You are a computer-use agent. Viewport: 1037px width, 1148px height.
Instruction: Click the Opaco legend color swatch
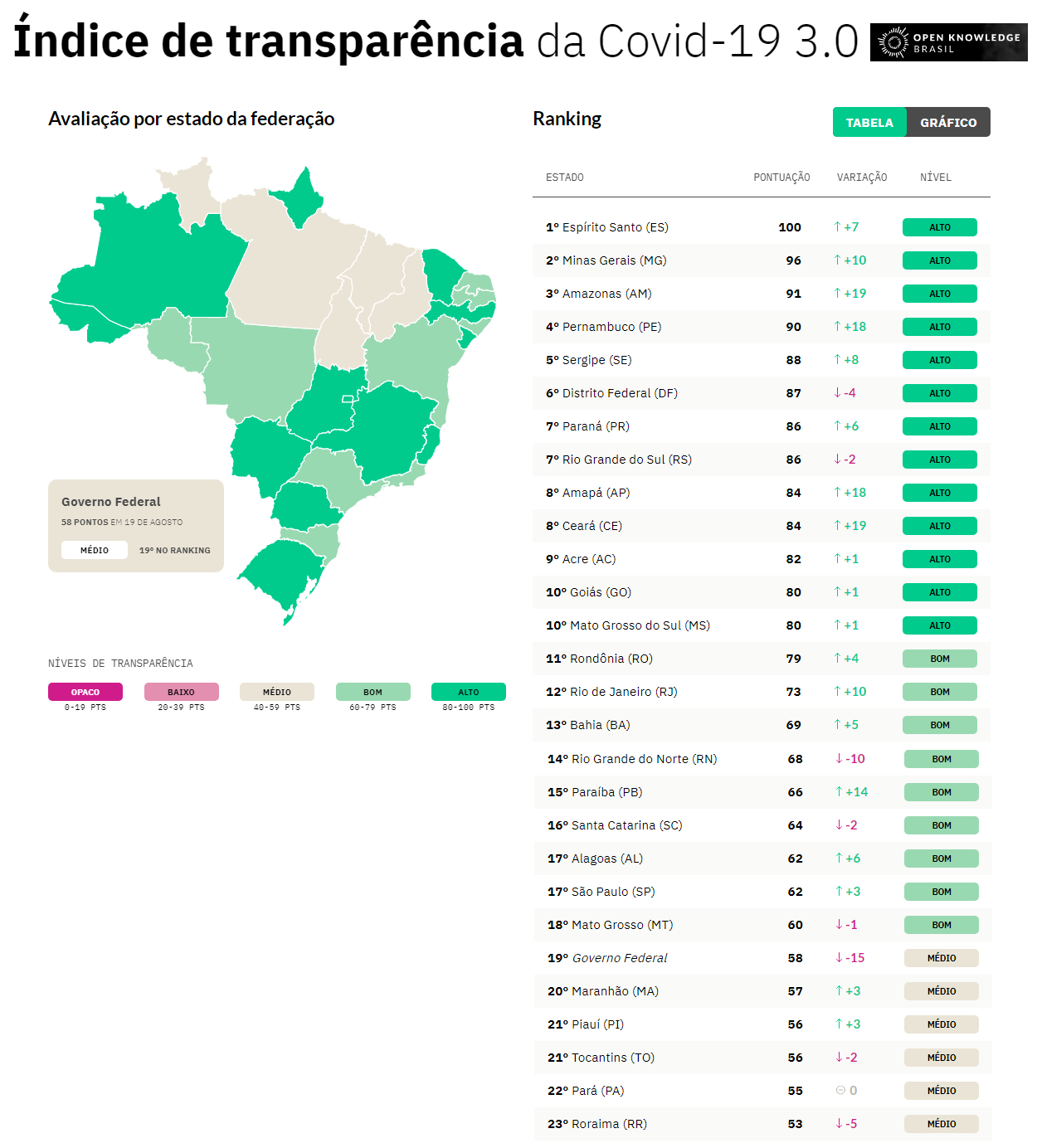point(85,692)
